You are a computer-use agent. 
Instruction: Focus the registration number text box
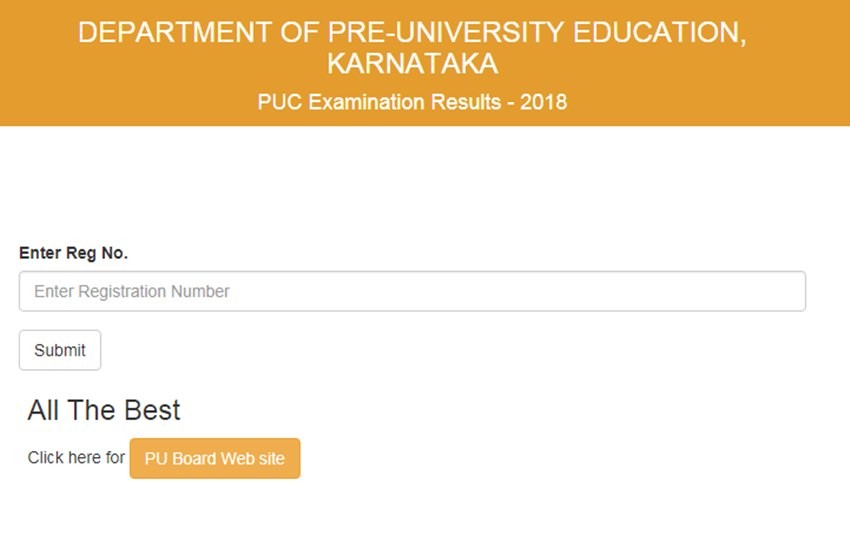click(x=412, y=291)
